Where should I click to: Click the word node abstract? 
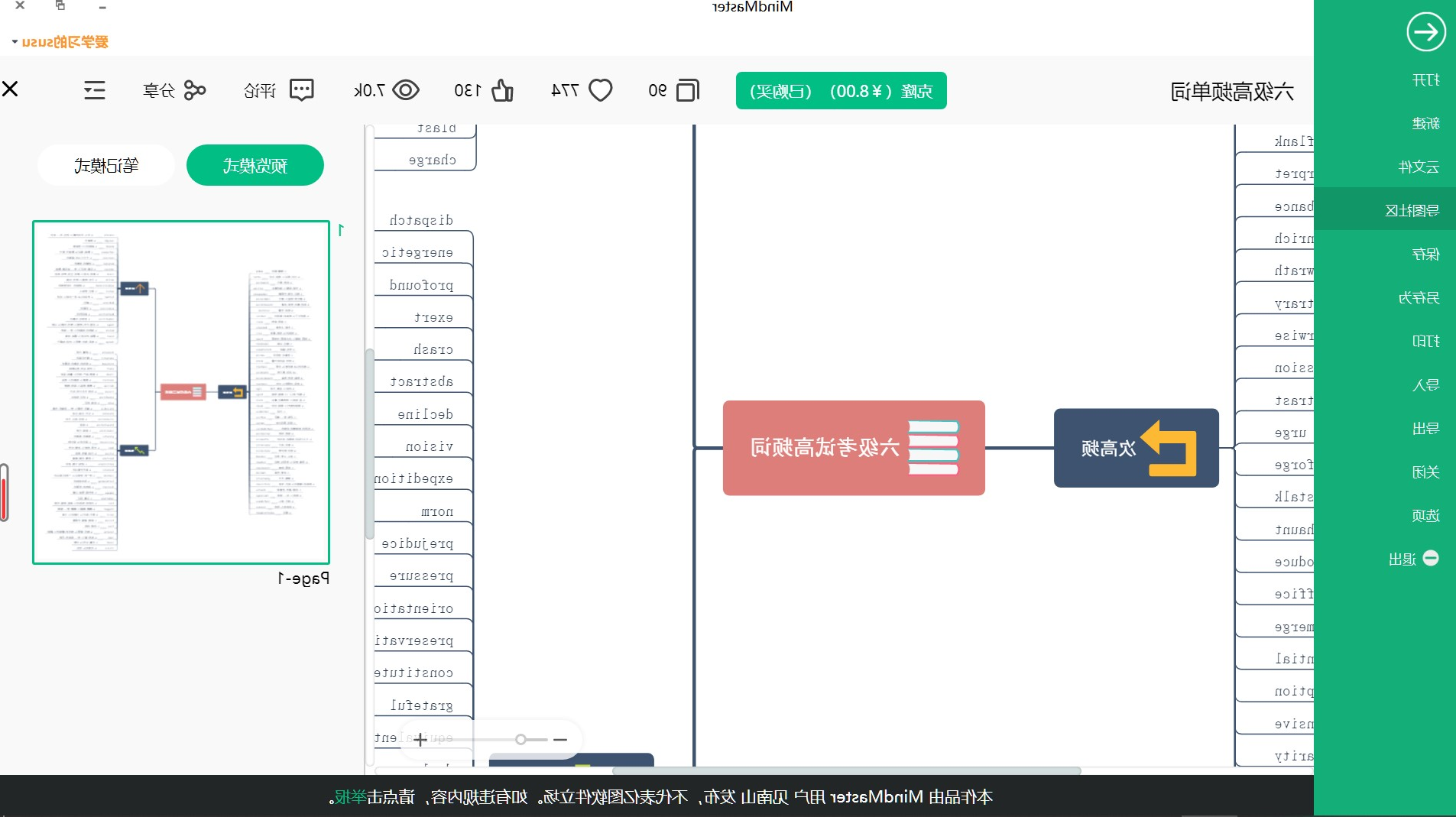421,381
